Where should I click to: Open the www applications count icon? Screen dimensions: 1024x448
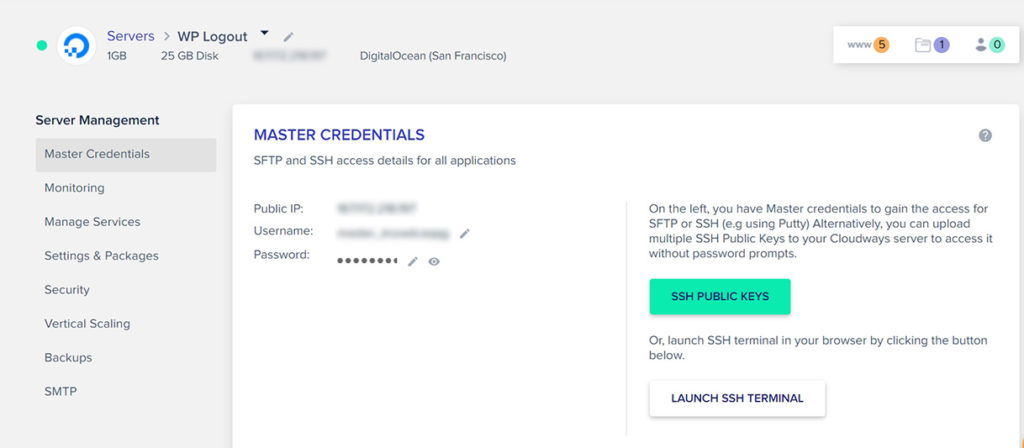tap(868, 45)
